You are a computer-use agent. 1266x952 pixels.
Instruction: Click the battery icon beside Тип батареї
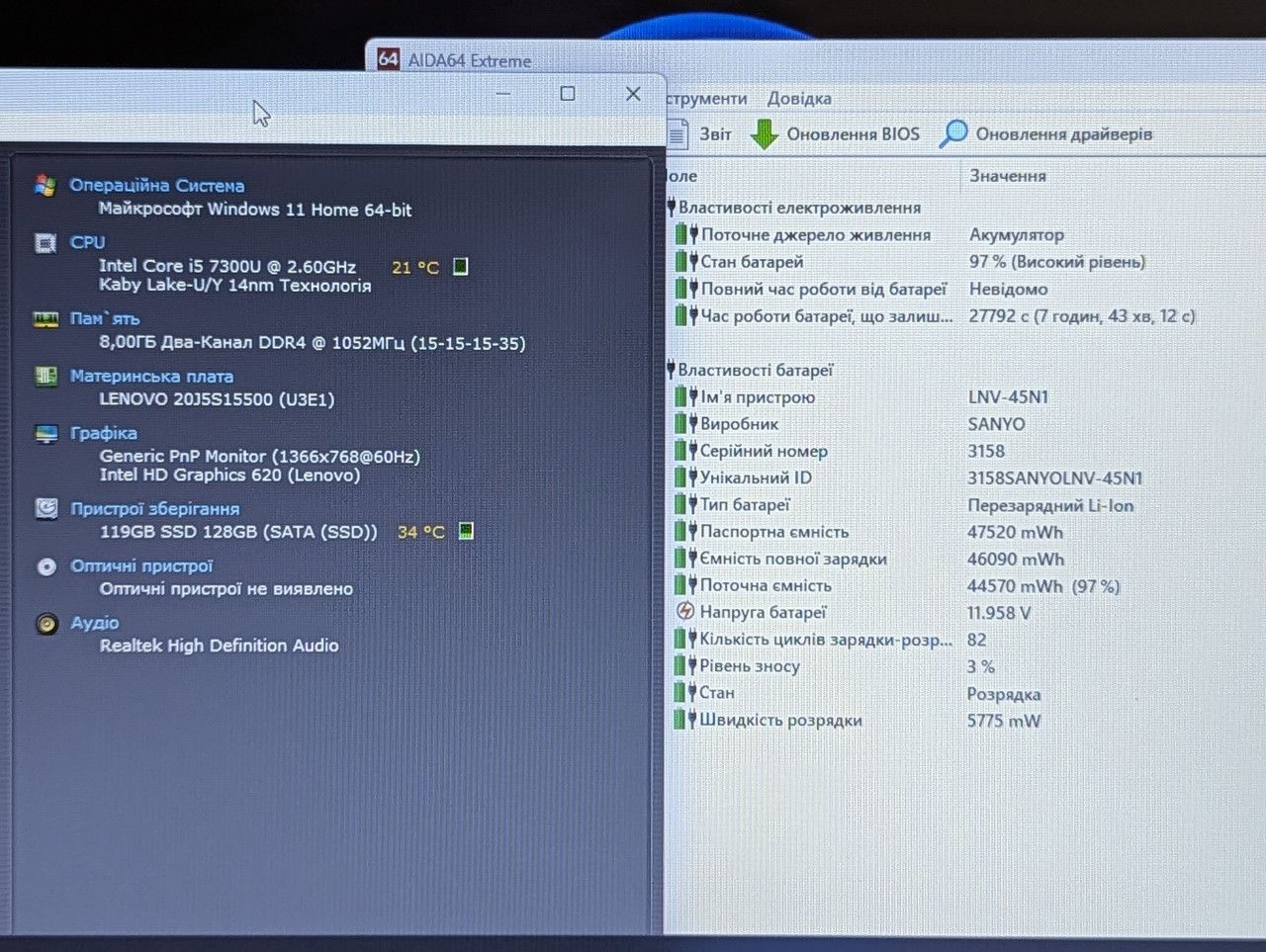click(x=685, y=504)
